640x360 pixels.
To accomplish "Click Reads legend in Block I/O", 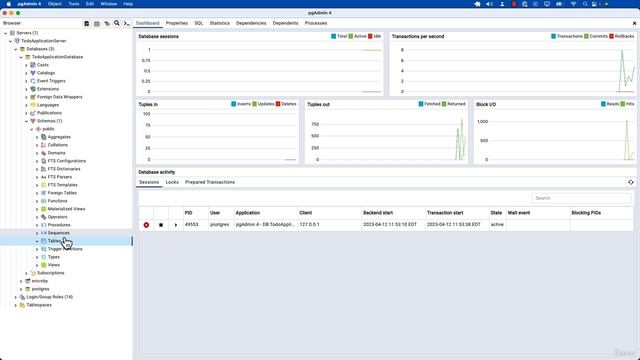I will point(610,104).
